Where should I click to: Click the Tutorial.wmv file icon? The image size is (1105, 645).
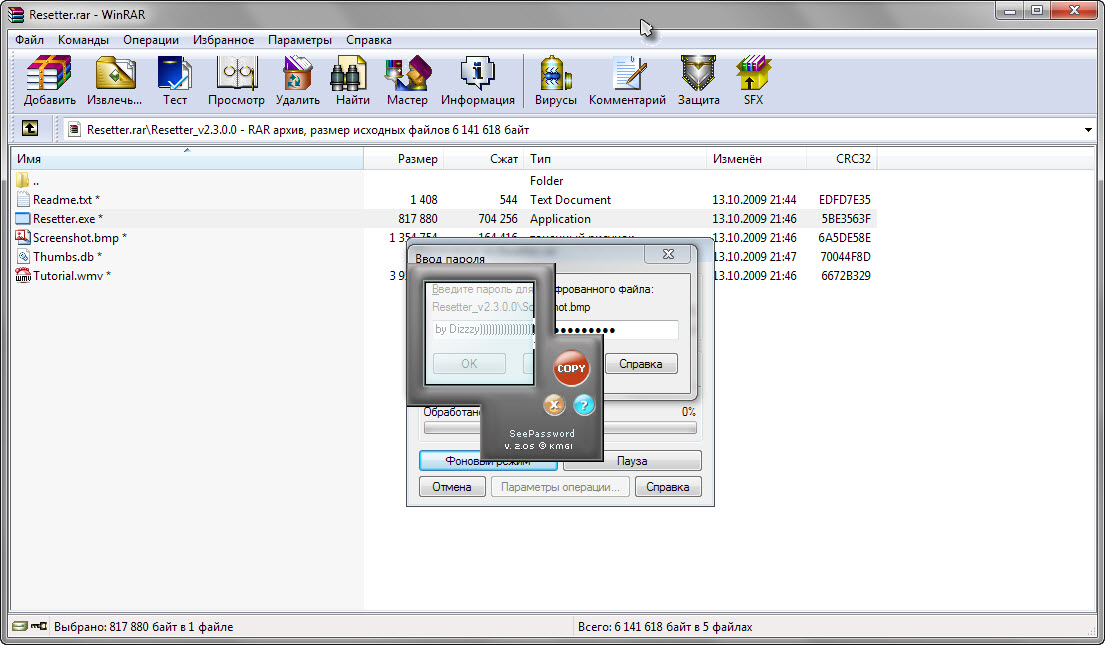tap(23, 276)
